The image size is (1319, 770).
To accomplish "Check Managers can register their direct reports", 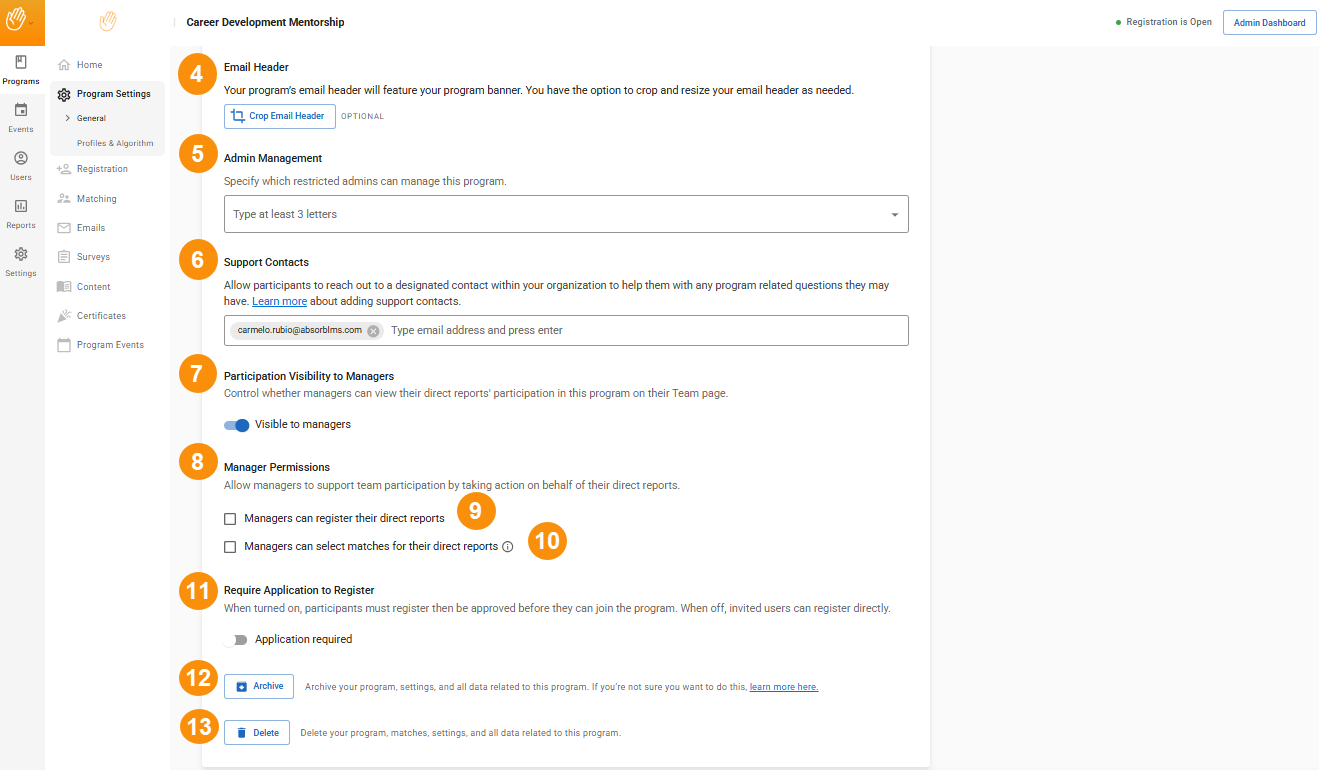I will coord(231,519).
